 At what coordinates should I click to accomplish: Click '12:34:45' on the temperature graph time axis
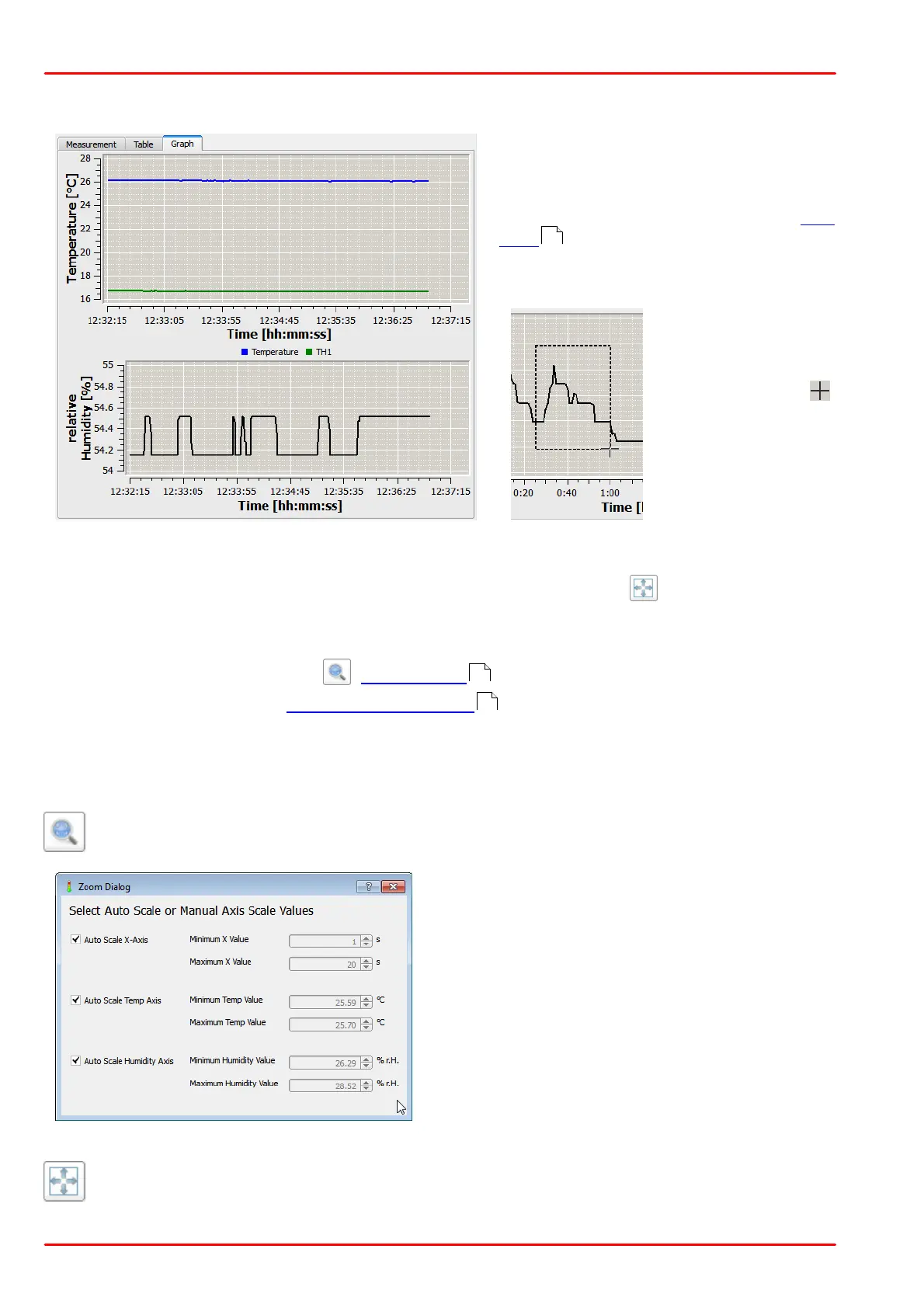(x=279, y=320)
